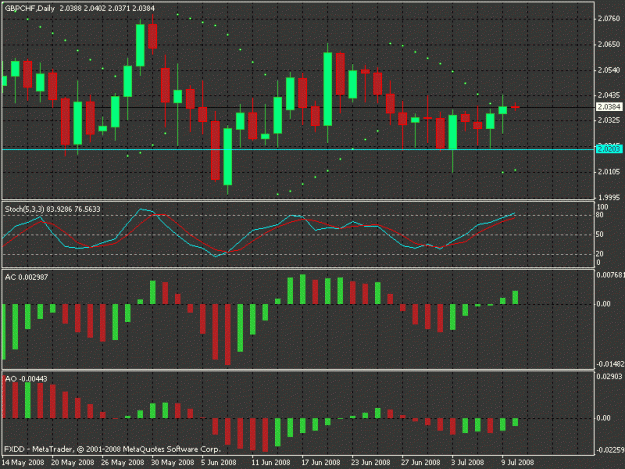Click the 5 Jun 2008 date label
The height and width of the screenshot is (469, 625).
[219, 463]
